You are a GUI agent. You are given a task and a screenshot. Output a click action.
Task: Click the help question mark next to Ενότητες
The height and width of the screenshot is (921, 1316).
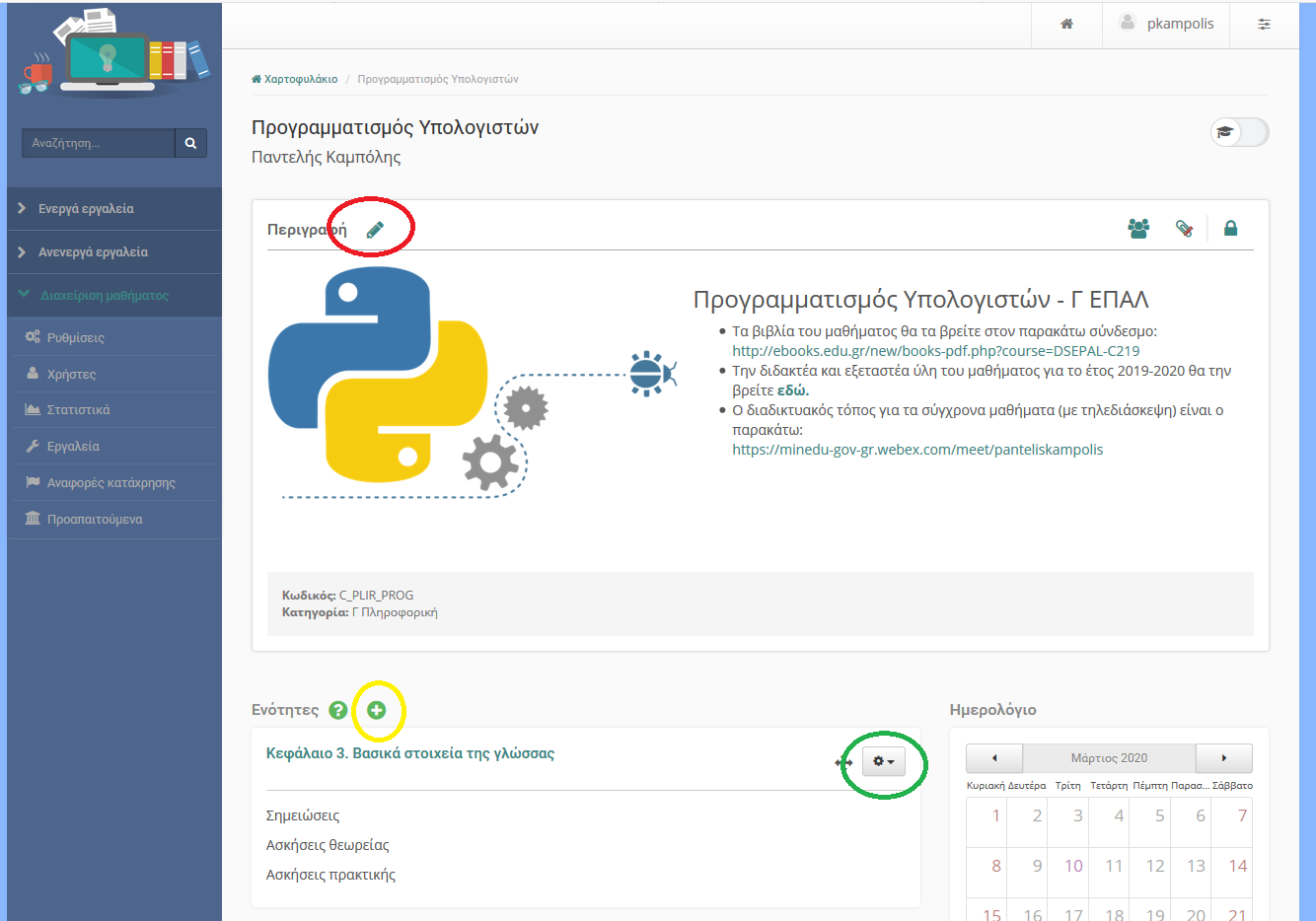[338, 710]
